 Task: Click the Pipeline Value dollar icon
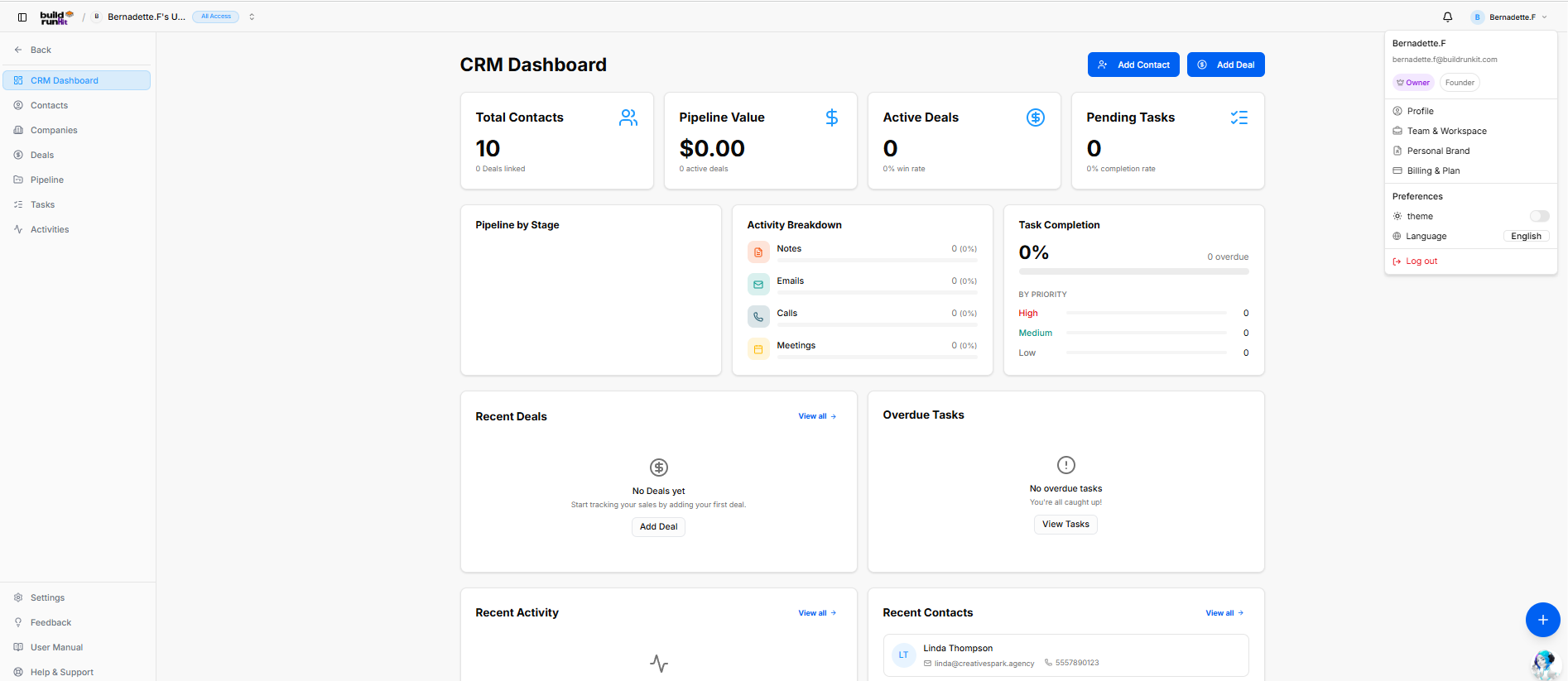click(x=832, y=117)
